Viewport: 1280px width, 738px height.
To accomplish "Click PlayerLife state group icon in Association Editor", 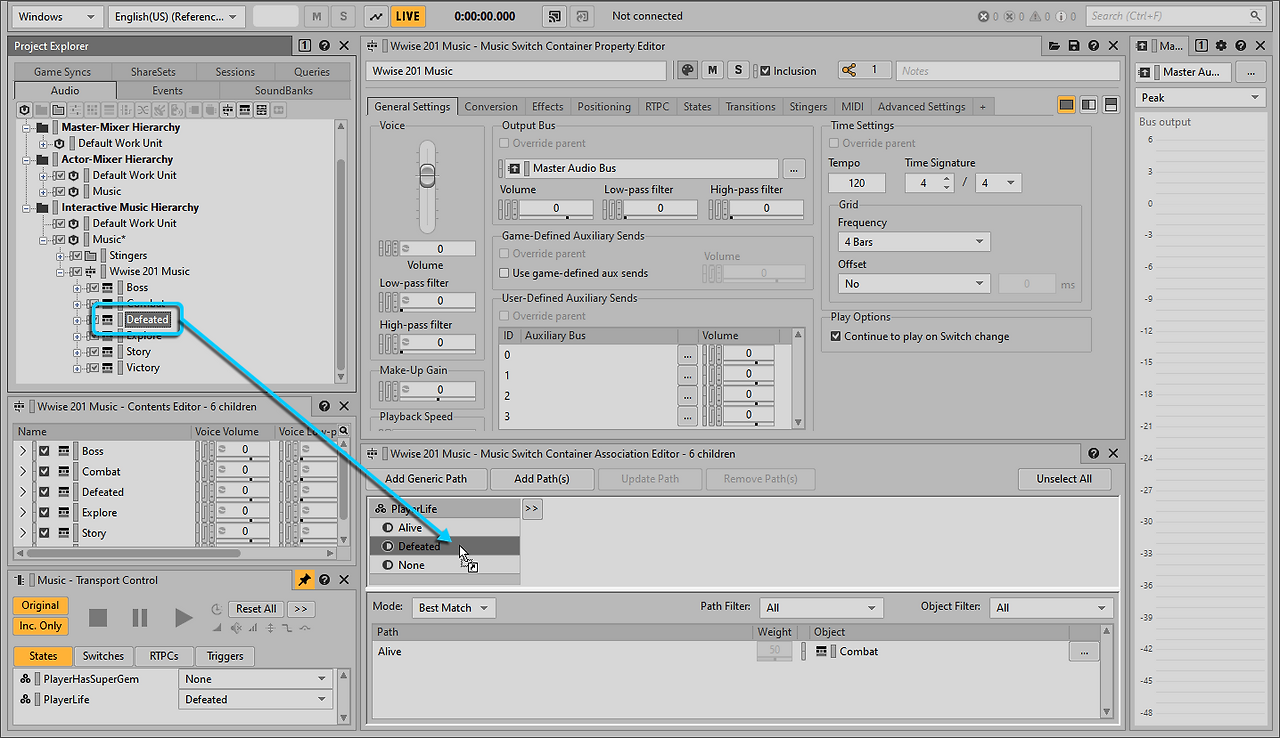I will click(381, 509).
